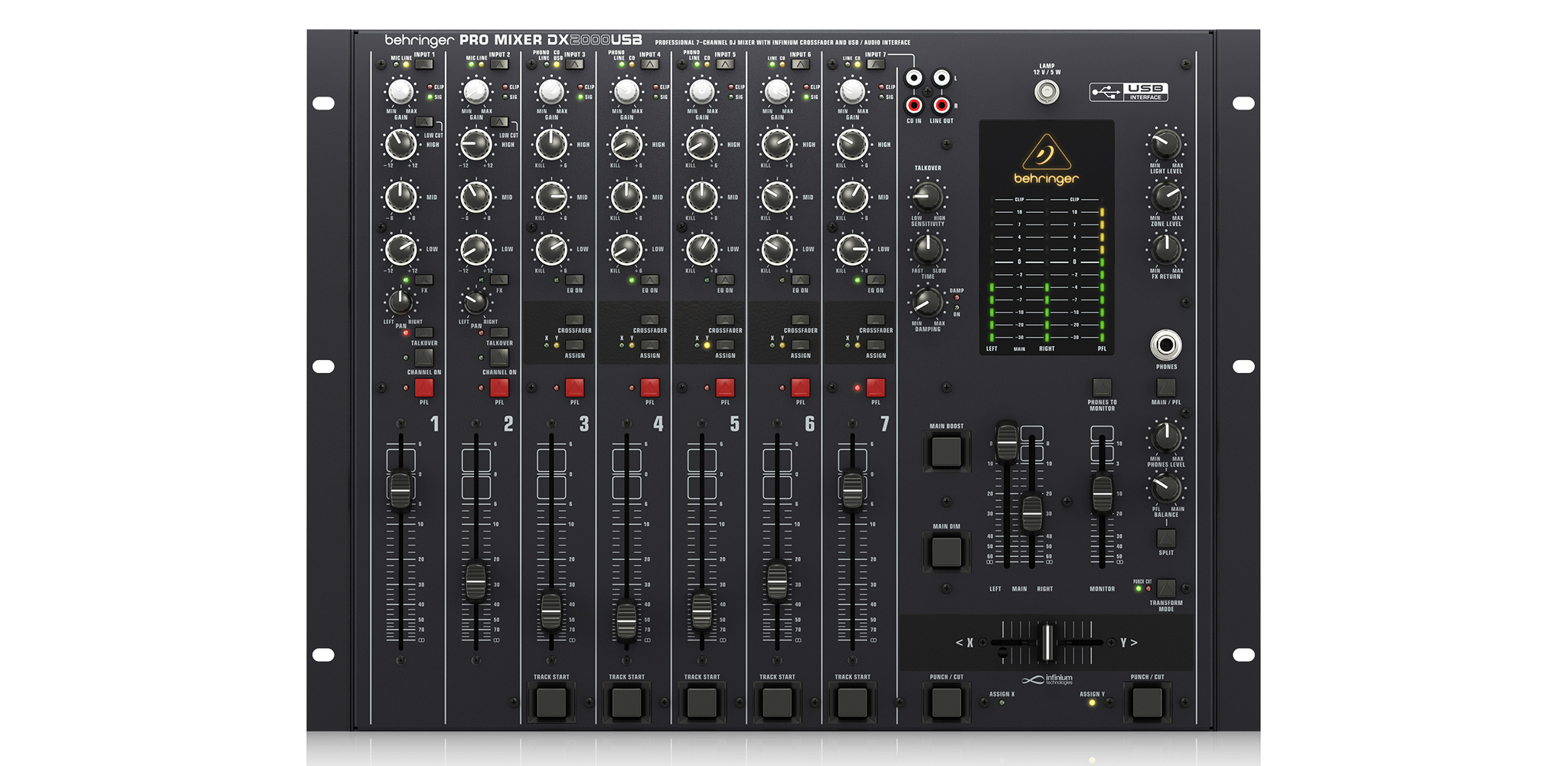The height and width of the screenshot is (766, 1568).
Task: Toggle the CROSSFADER ASSIGN button on channel 5
Action: 725,345
